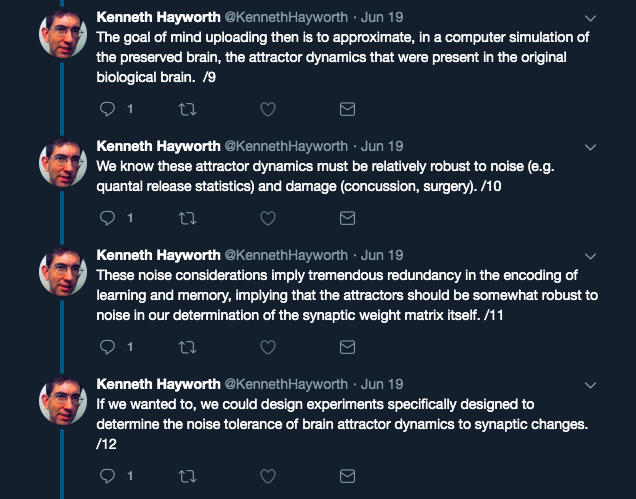Image resolution: width=636 pixels, height=499 pixels.
Task: Like the /10 robust to noise tweet
Action: [x=268, y=218]
